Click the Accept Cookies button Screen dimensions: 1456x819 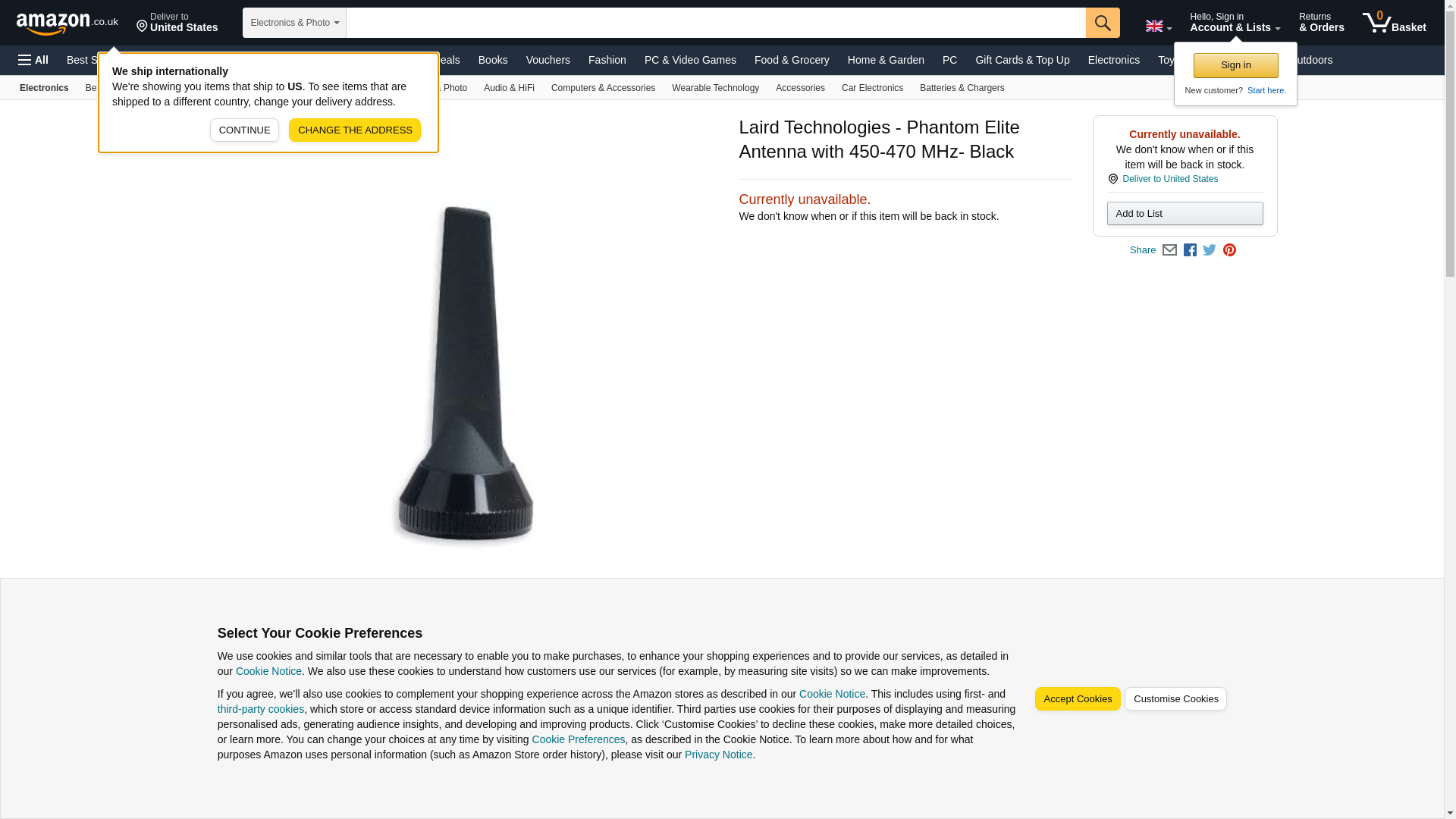coord(1077,699)
